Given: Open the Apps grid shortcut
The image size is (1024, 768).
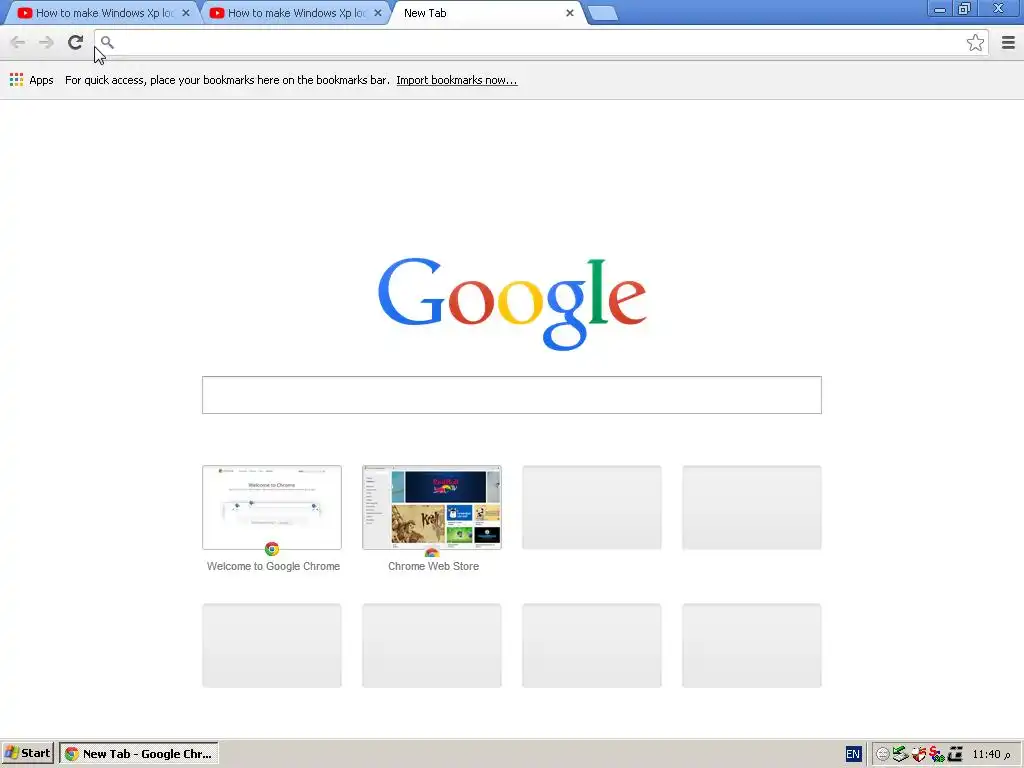Looking at the screenshot, I should click(x=31, y=80).
